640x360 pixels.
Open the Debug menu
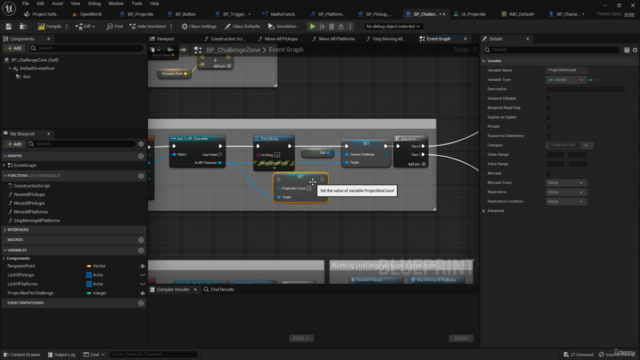coord(94,4)
